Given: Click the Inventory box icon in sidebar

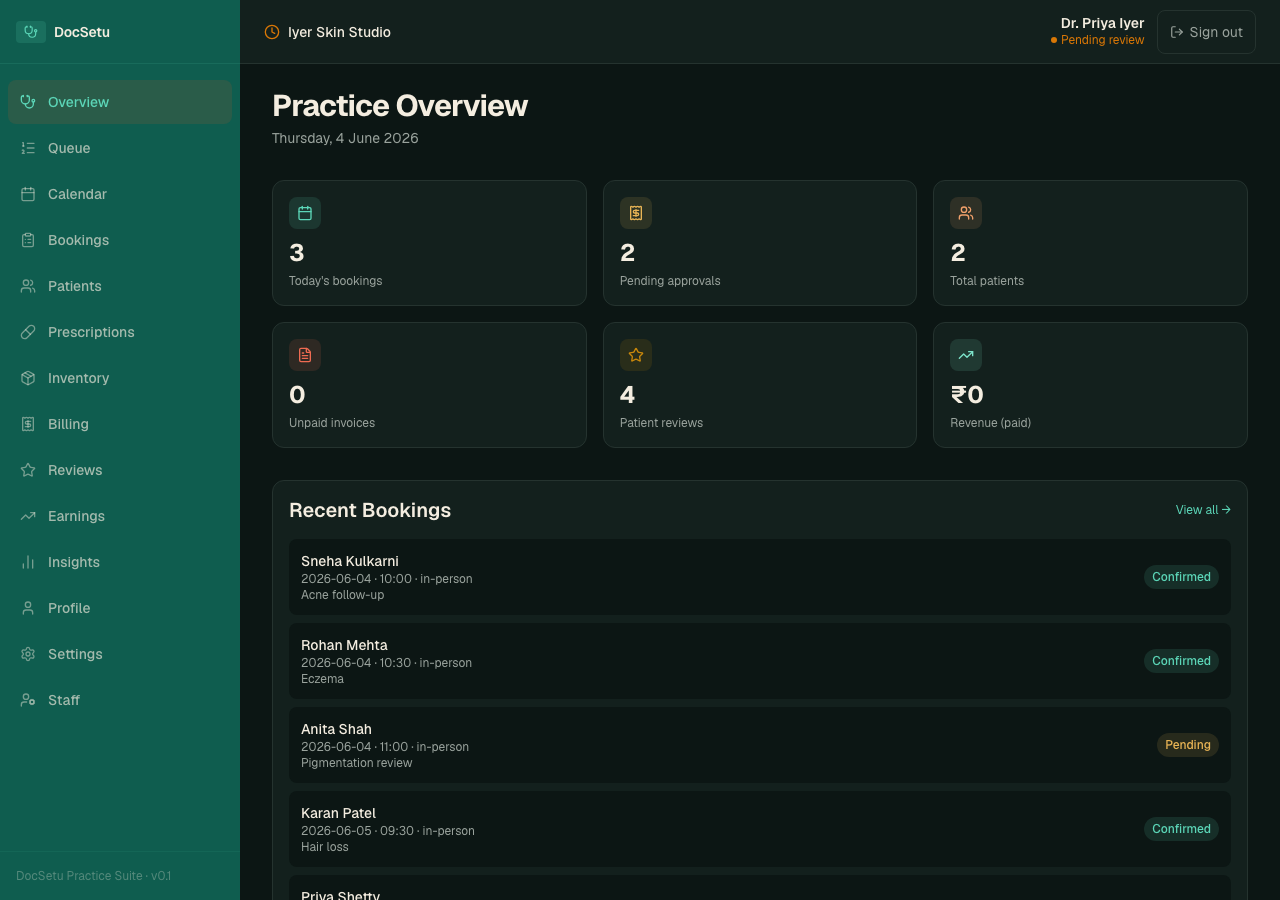Looking at the screenshot, I should [x=28, y=378].
